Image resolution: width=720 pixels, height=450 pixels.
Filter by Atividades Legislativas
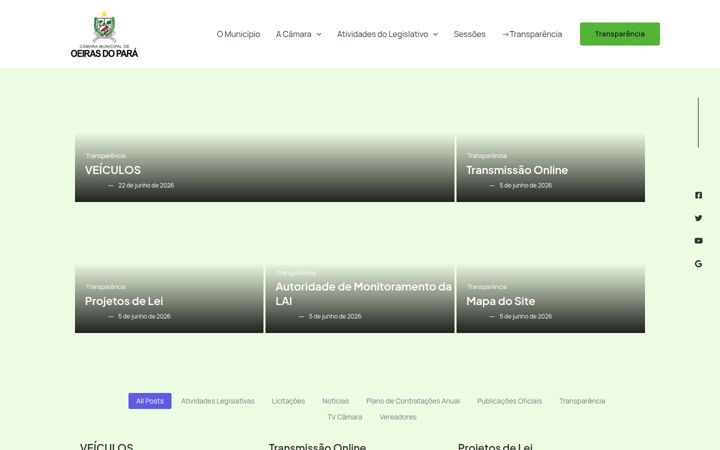click(x=218, y=401)
